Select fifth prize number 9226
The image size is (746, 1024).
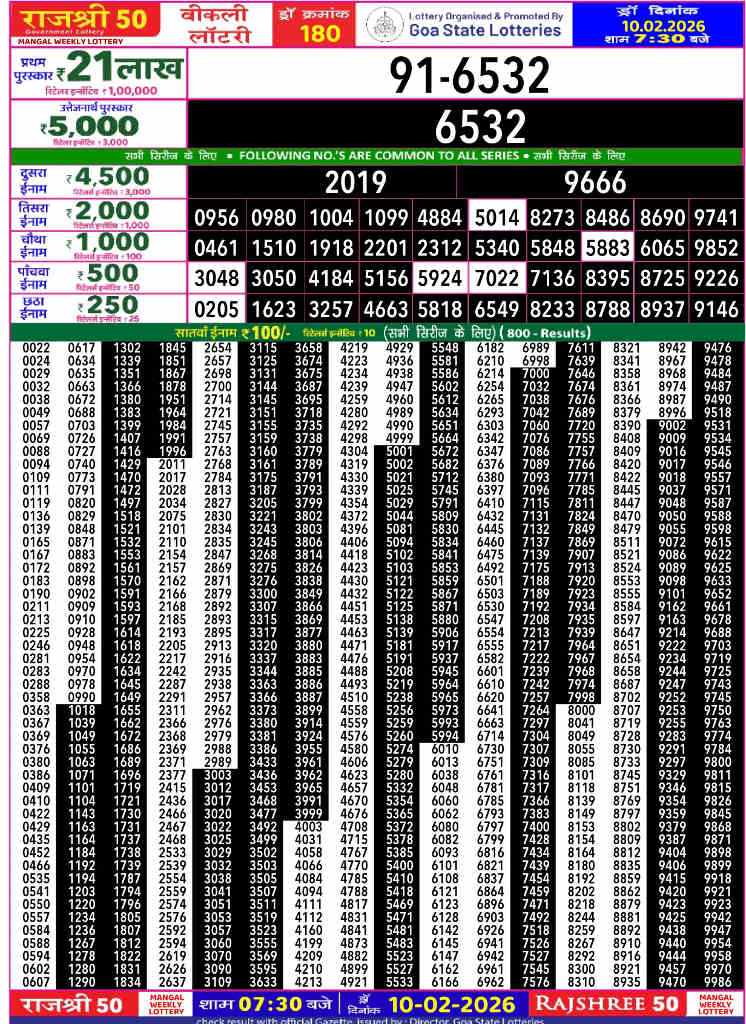(717, 280)
